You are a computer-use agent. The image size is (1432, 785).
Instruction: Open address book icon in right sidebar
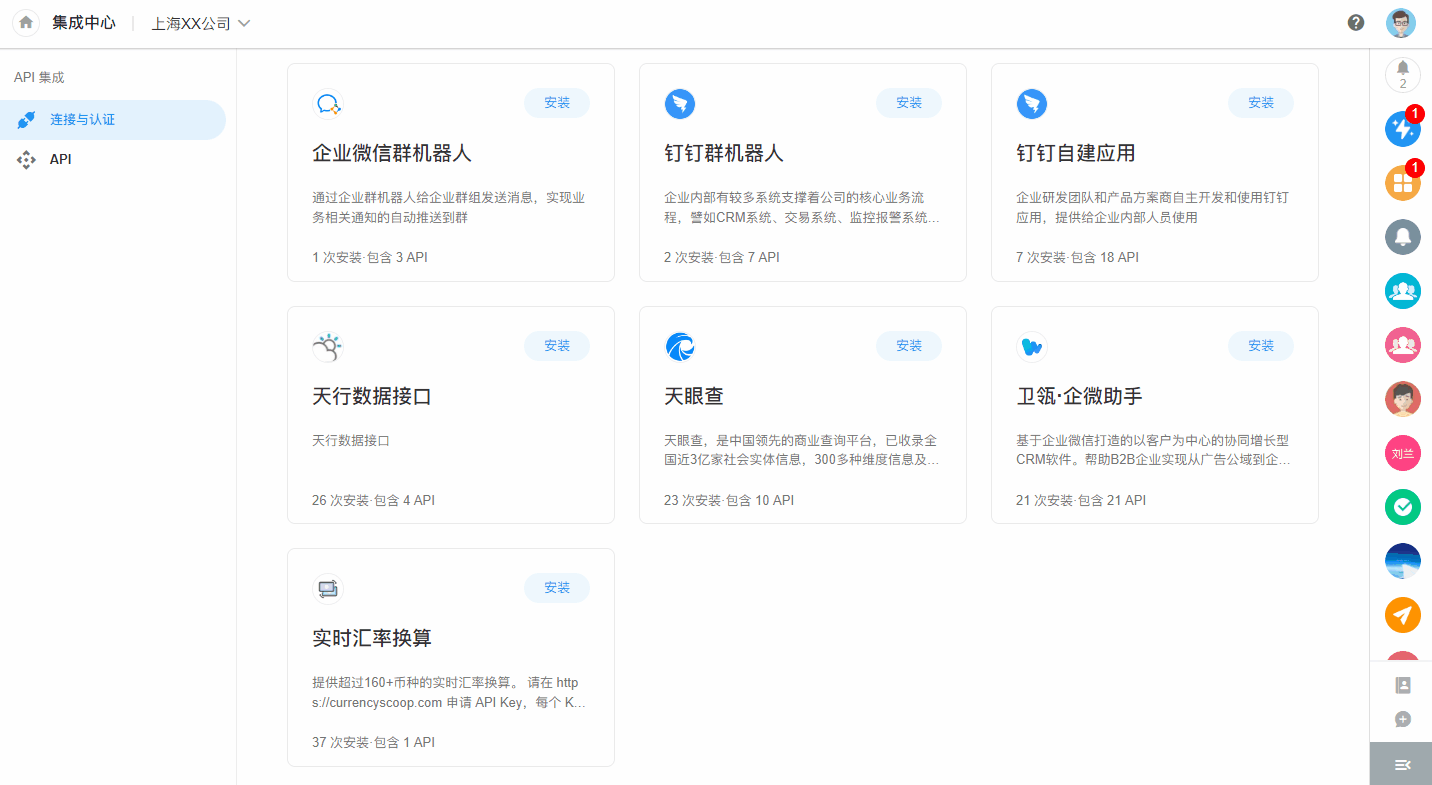click(1403, 686)
